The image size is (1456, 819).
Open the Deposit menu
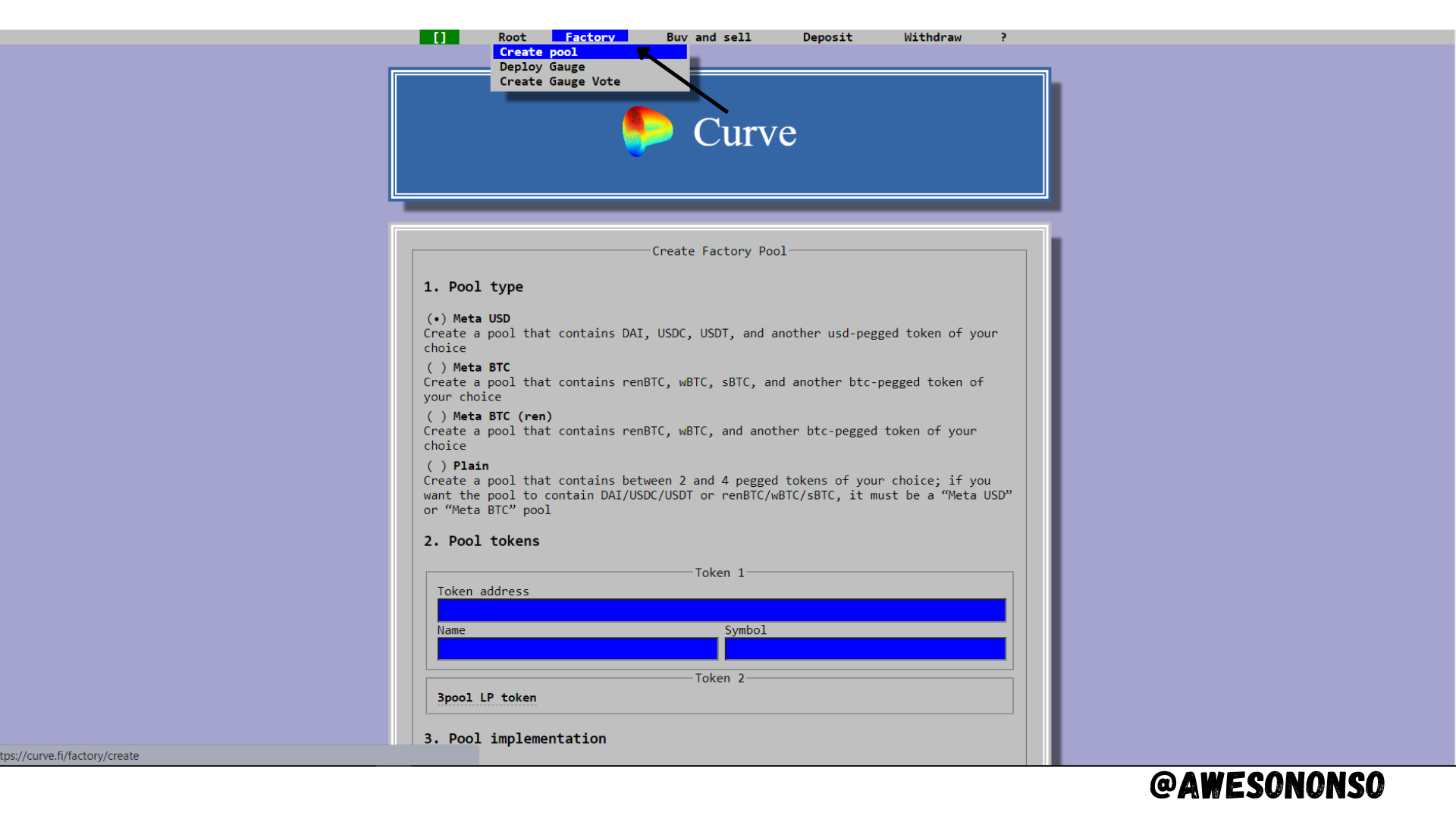pos(827,37)
